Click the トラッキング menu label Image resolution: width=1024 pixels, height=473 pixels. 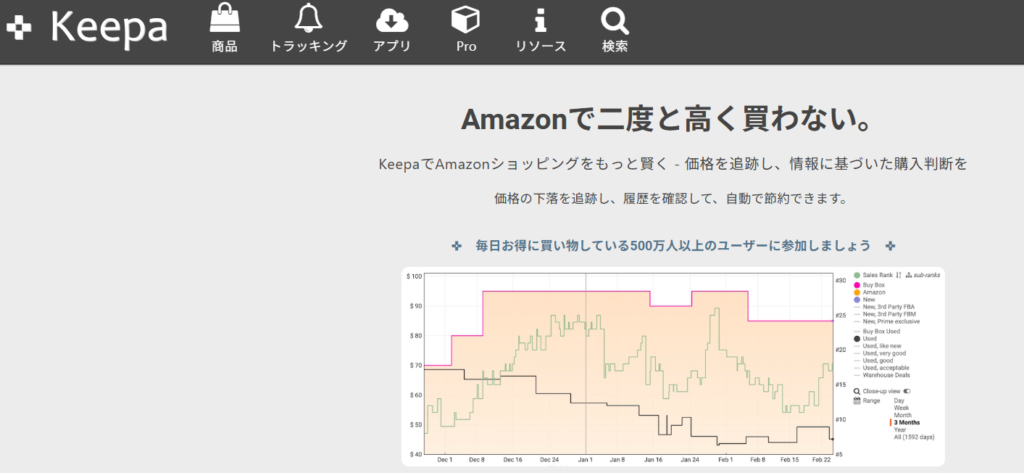308,46
